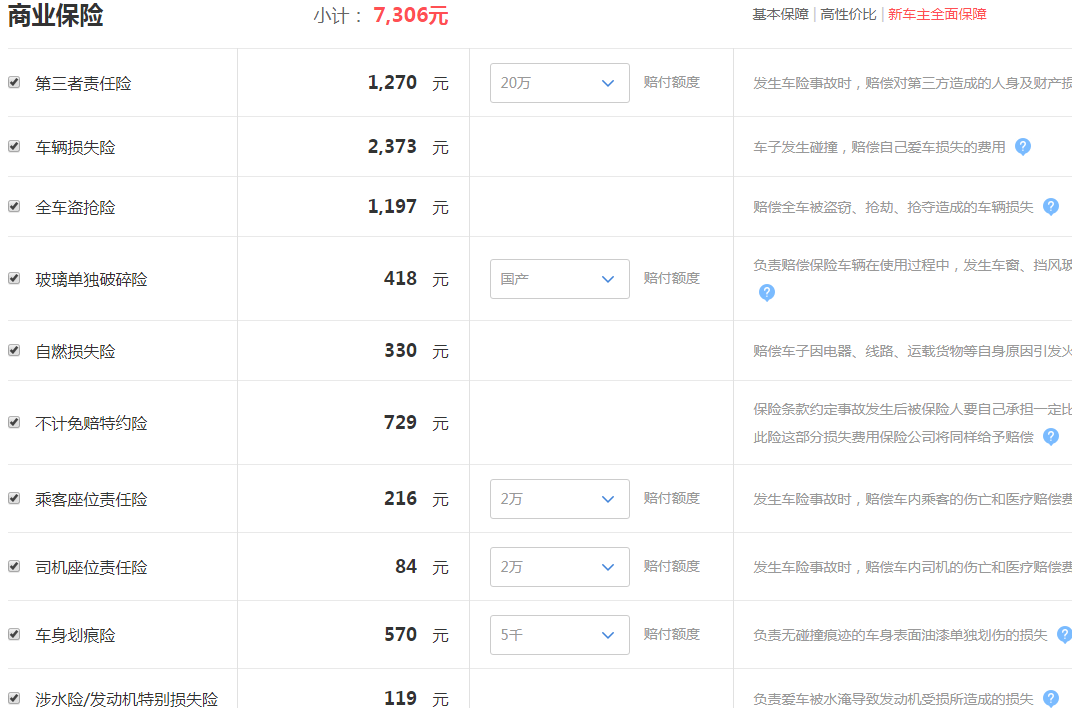
Task: Uncheck the 车辆损失险 checkbox
Action: tap(14, 146)
